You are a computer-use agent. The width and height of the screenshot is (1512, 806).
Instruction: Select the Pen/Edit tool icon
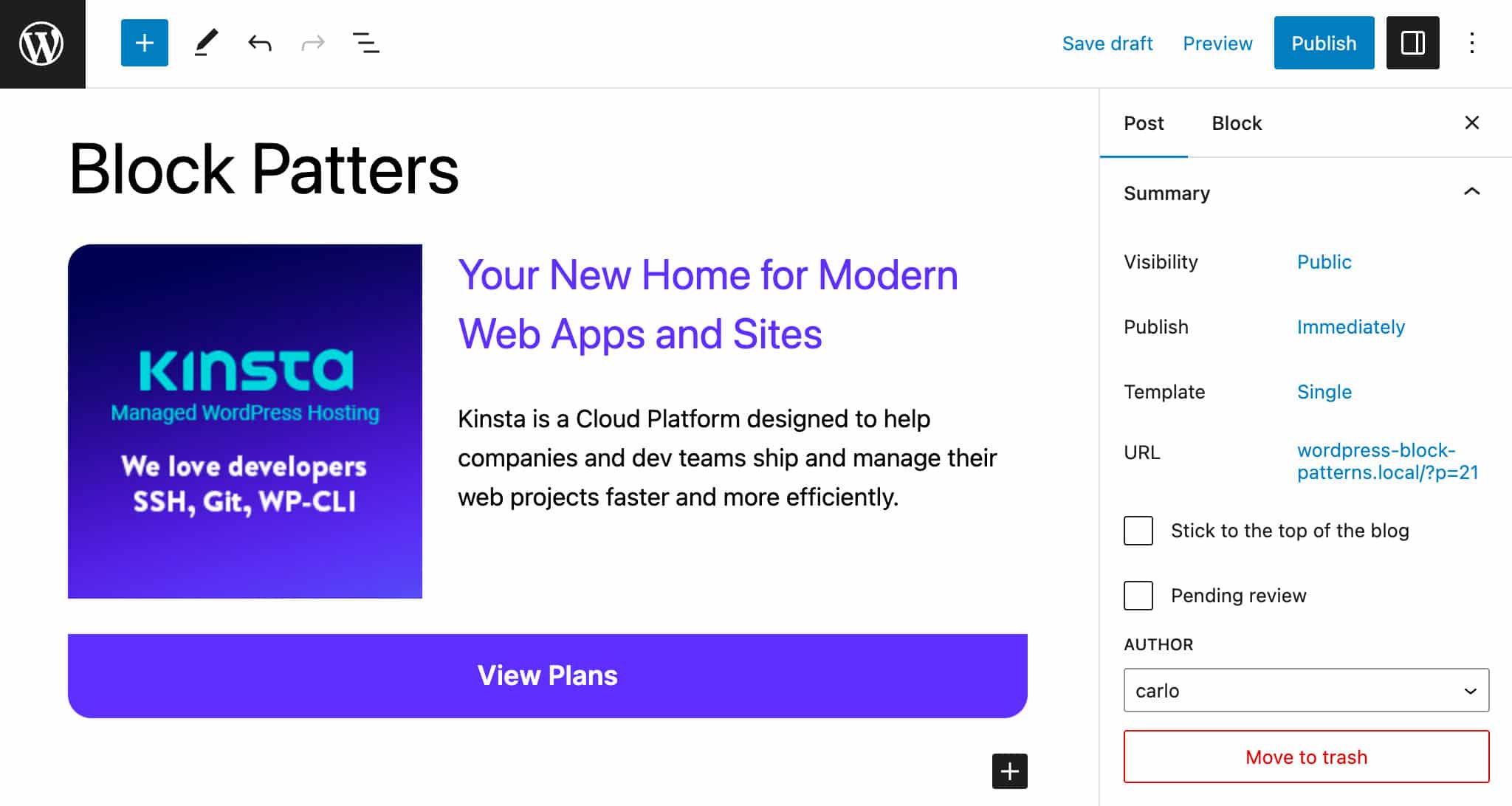(x=204, y=42)
